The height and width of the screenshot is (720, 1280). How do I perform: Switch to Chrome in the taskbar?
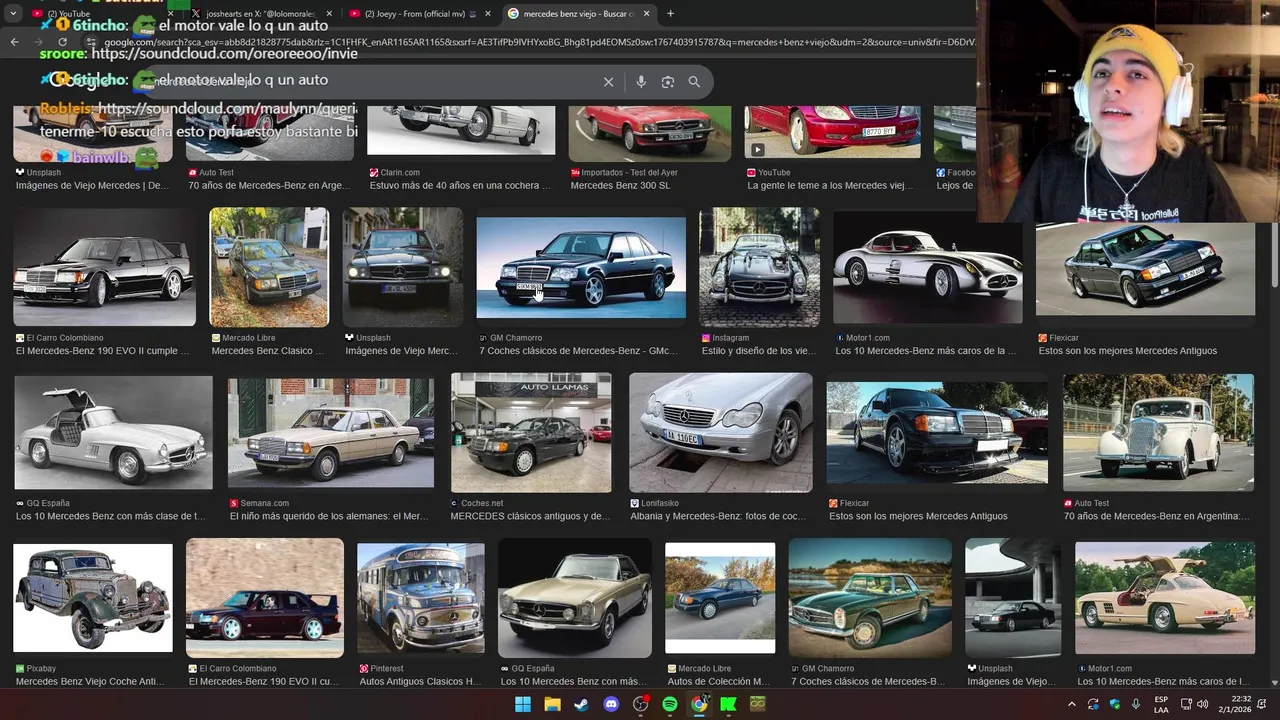(x=699, y=704)
